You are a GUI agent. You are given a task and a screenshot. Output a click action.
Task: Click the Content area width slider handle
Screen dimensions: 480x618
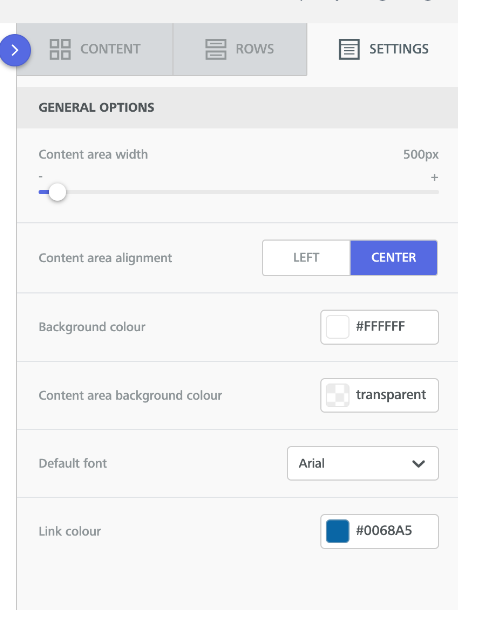coord(58,192)
